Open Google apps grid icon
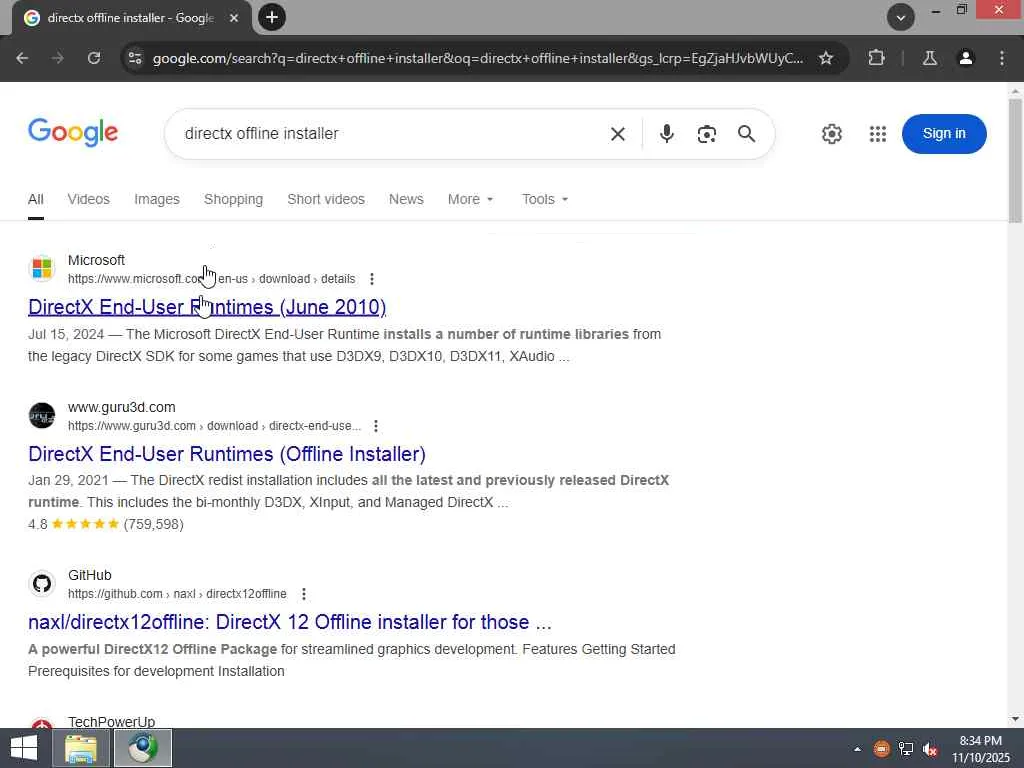This screenshot has width=1024, height=768. pos(878,134)
